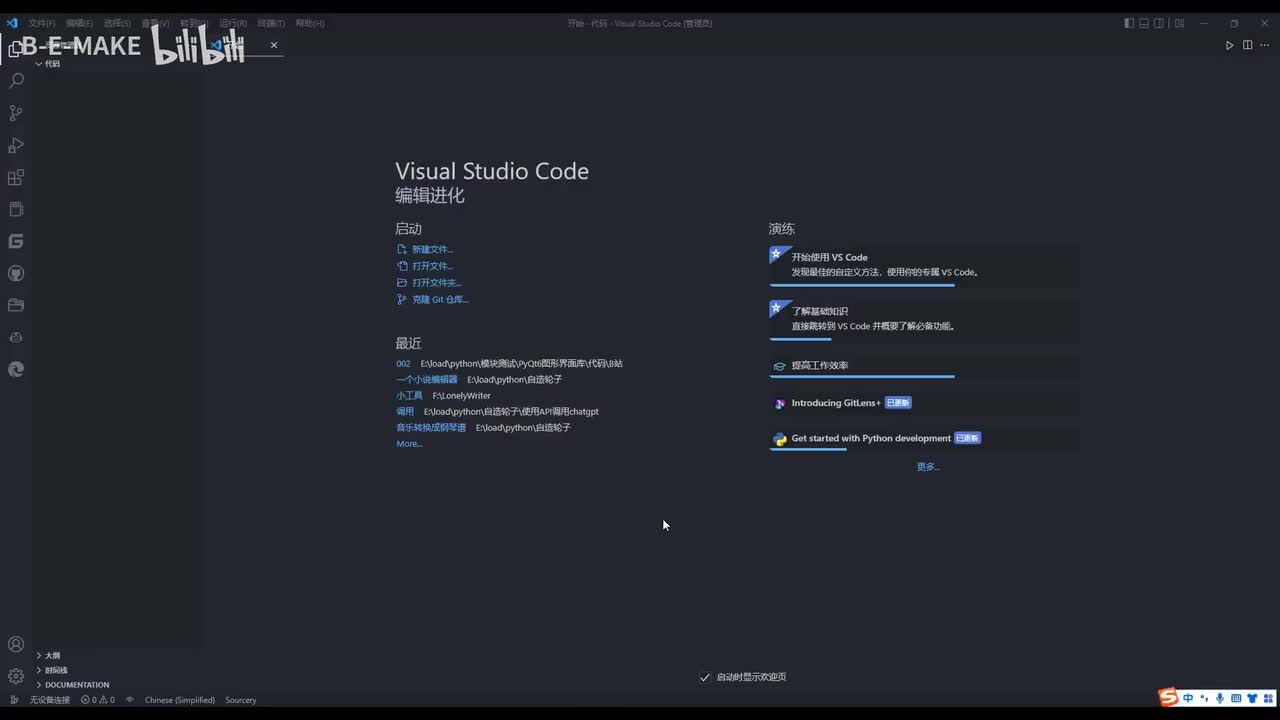Open the Manage gear icon
This screenshot has height=720, width=1280.
[16, 677]
